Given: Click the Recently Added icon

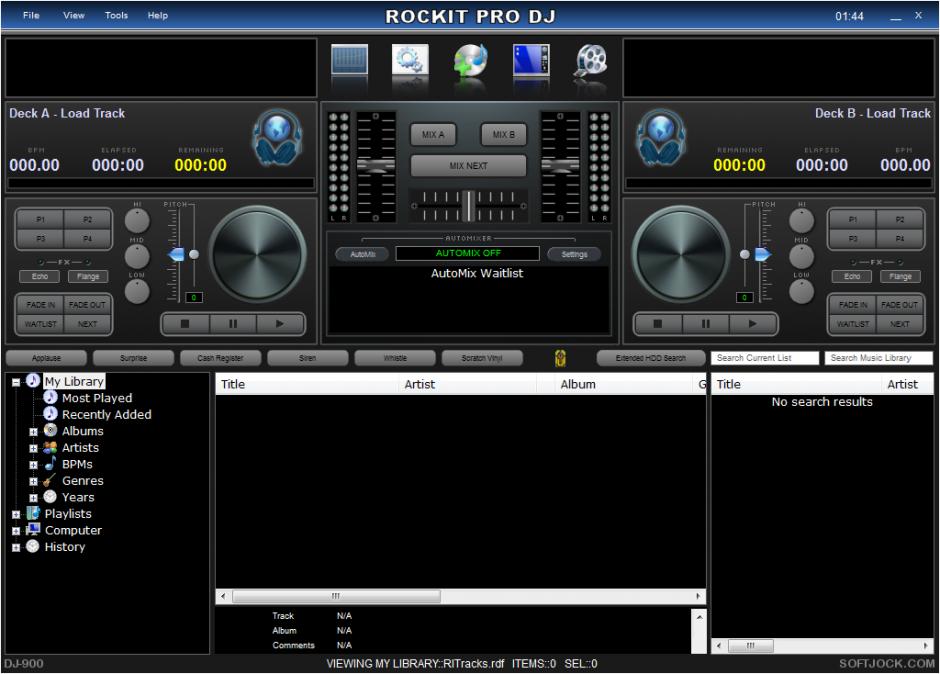Looking at the screenshot, I should click(50, 414).
